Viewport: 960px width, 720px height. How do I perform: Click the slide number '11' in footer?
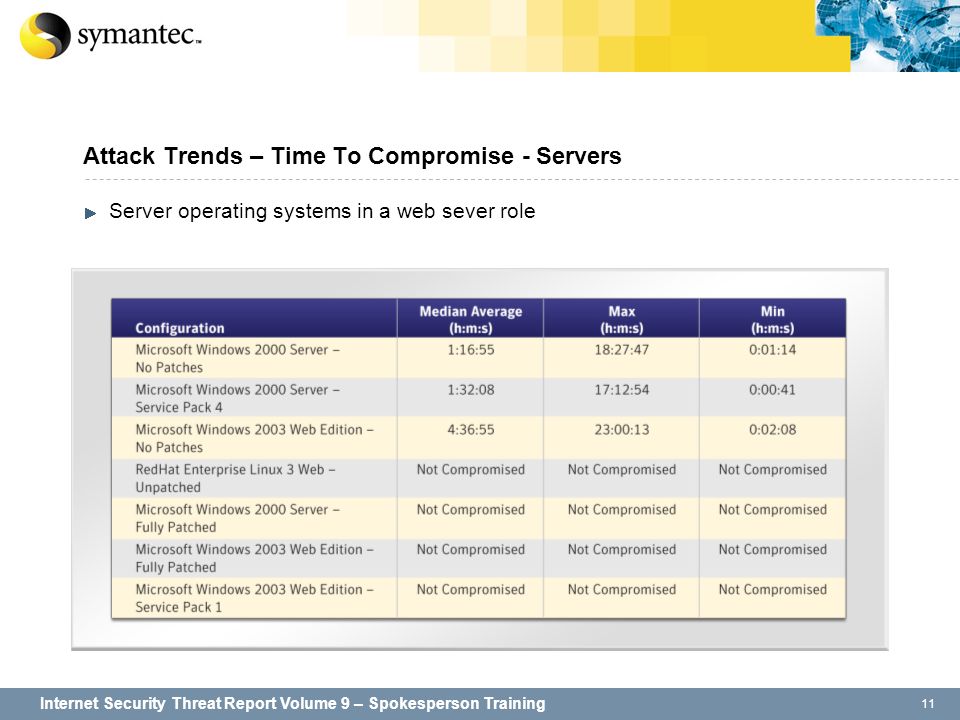point(928,704)
